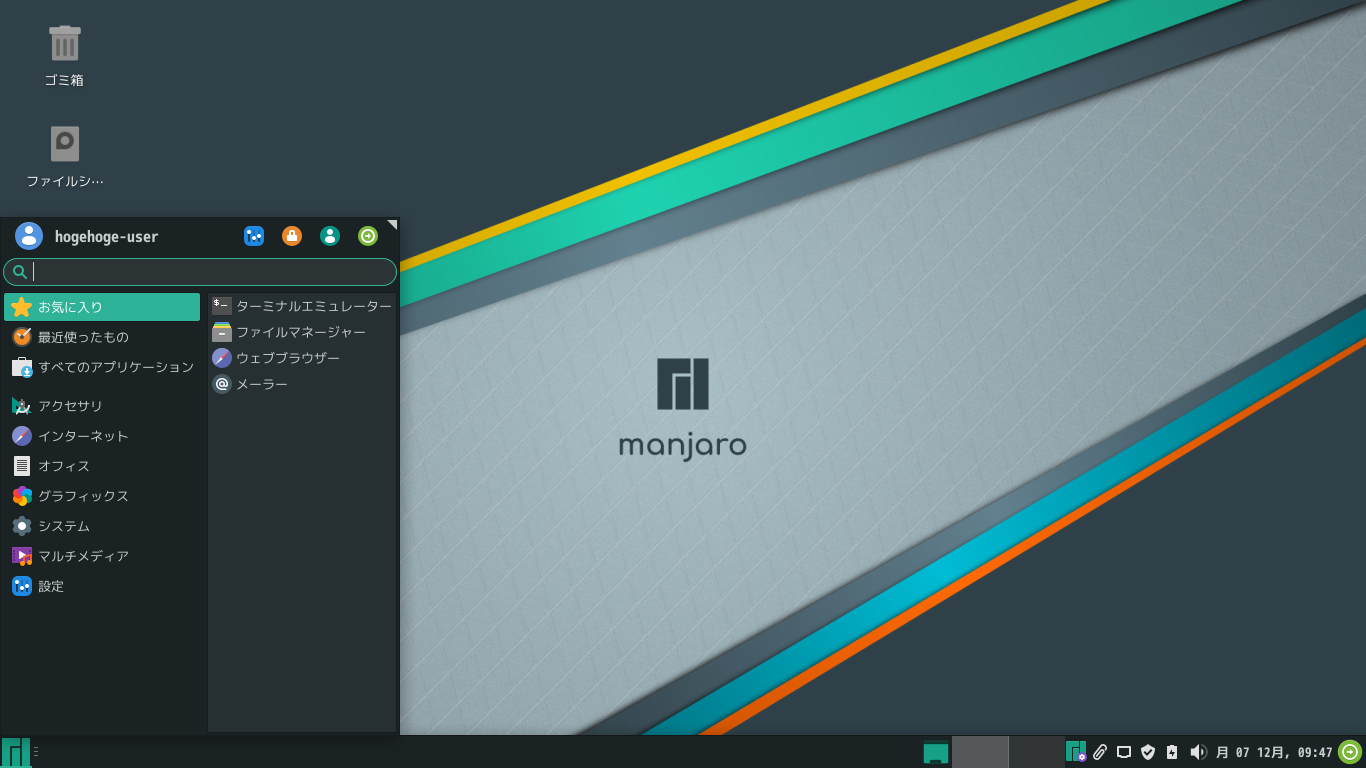Open power manager battery tray icon
The image size is (1366, 768).
point(1172,752)
